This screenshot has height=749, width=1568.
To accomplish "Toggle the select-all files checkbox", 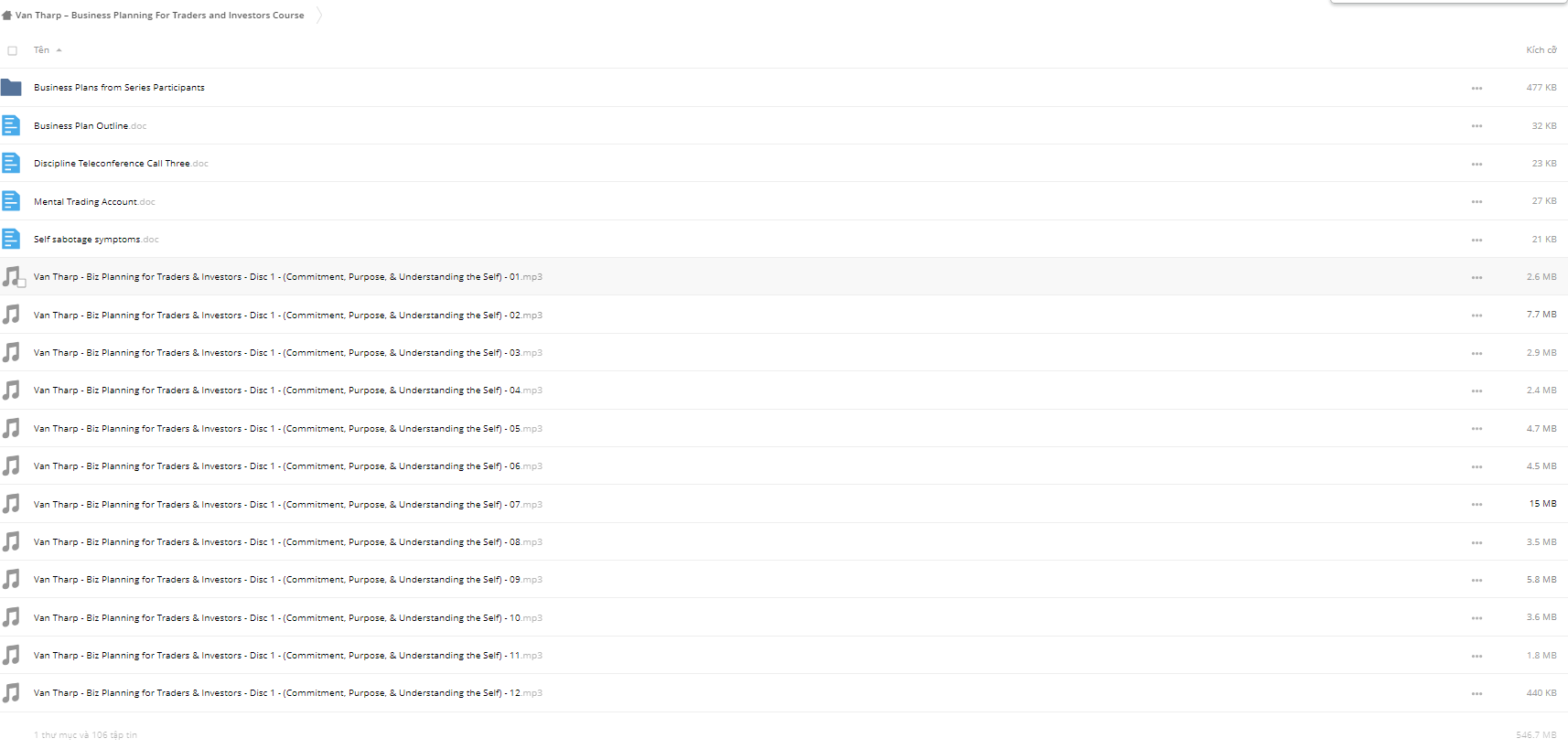I will 13,51.
